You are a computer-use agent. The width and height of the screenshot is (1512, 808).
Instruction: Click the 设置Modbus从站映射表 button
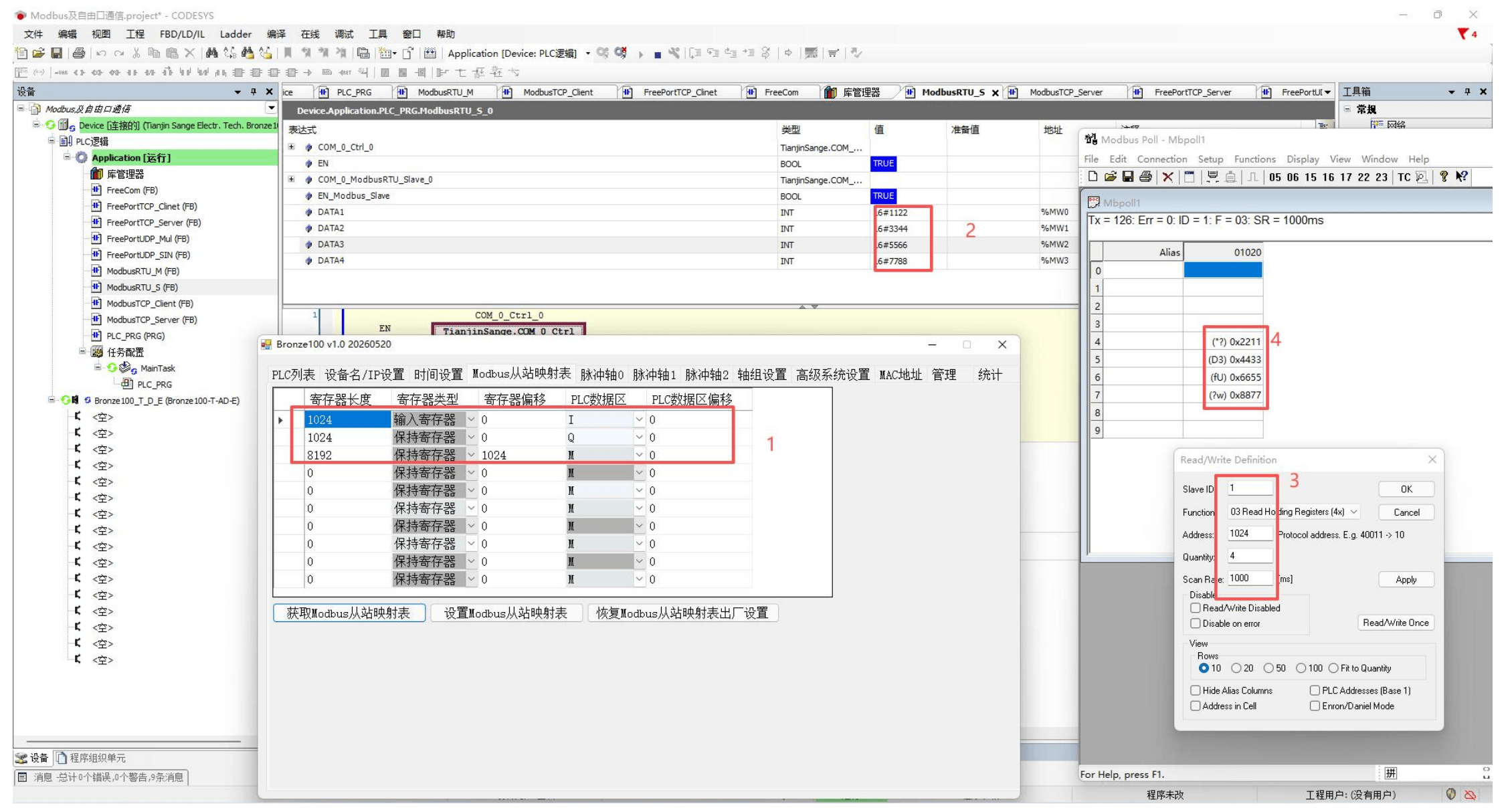pos(506,613)
